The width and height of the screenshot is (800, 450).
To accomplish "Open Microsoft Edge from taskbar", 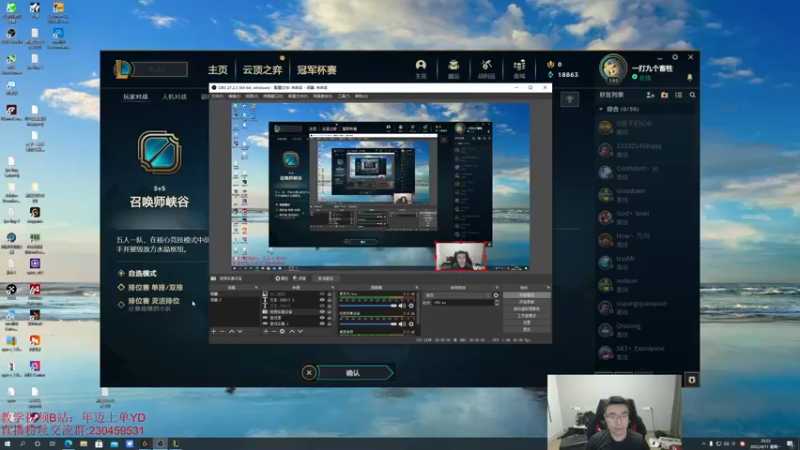I will coord(68,444).
